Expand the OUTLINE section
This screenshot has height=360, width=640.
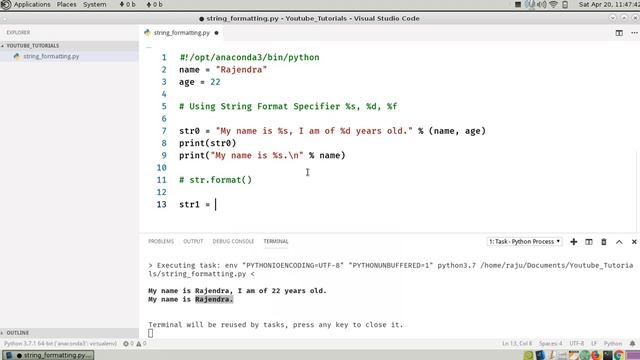tap(69, 333)
